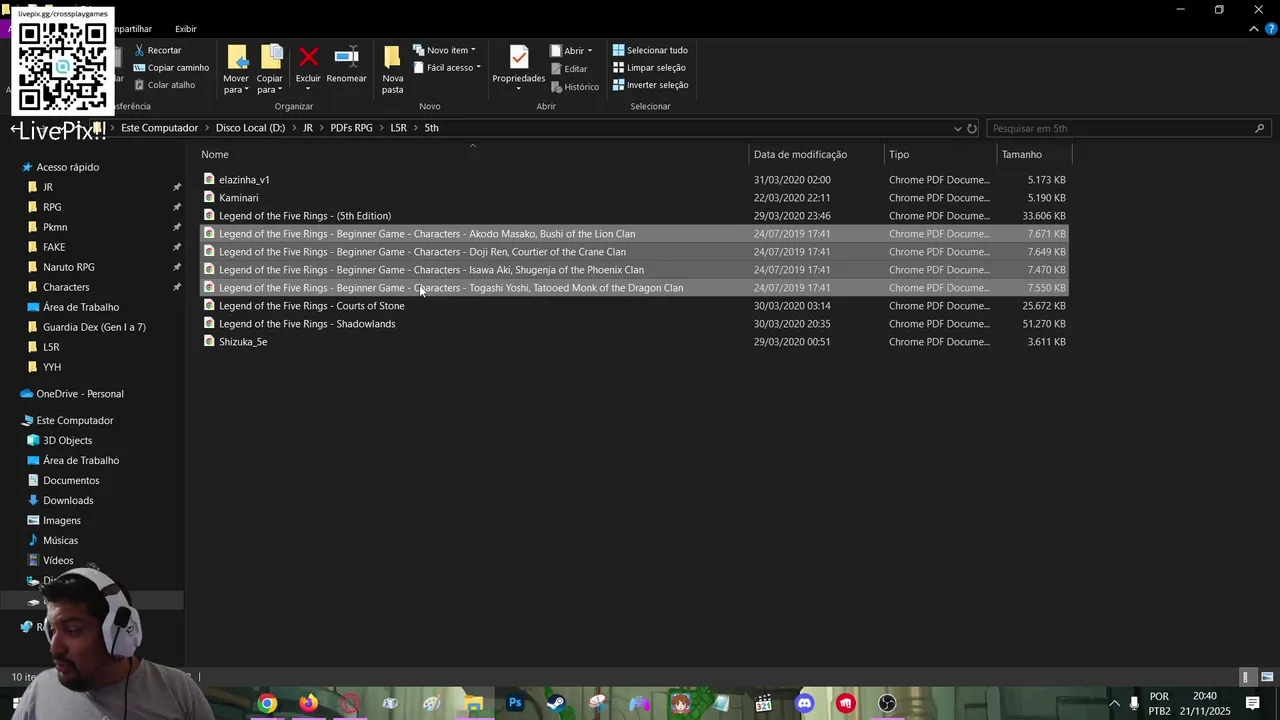The image size is (1280, 720).
Task: Open the address bar history dropdown
Action: pyautogui.click(x=957, y=128)
